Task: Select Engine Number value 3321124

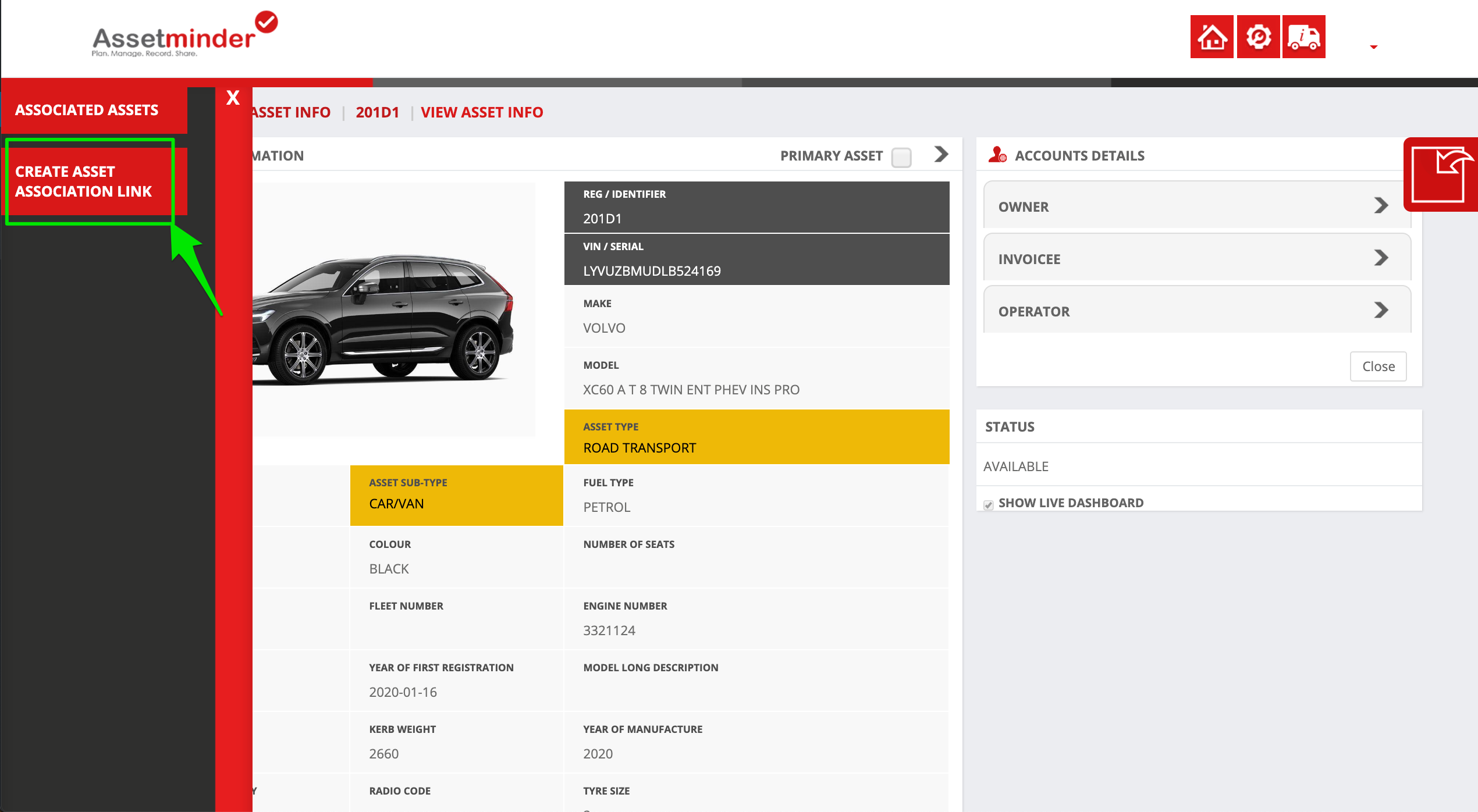Action: pos(609,631)
